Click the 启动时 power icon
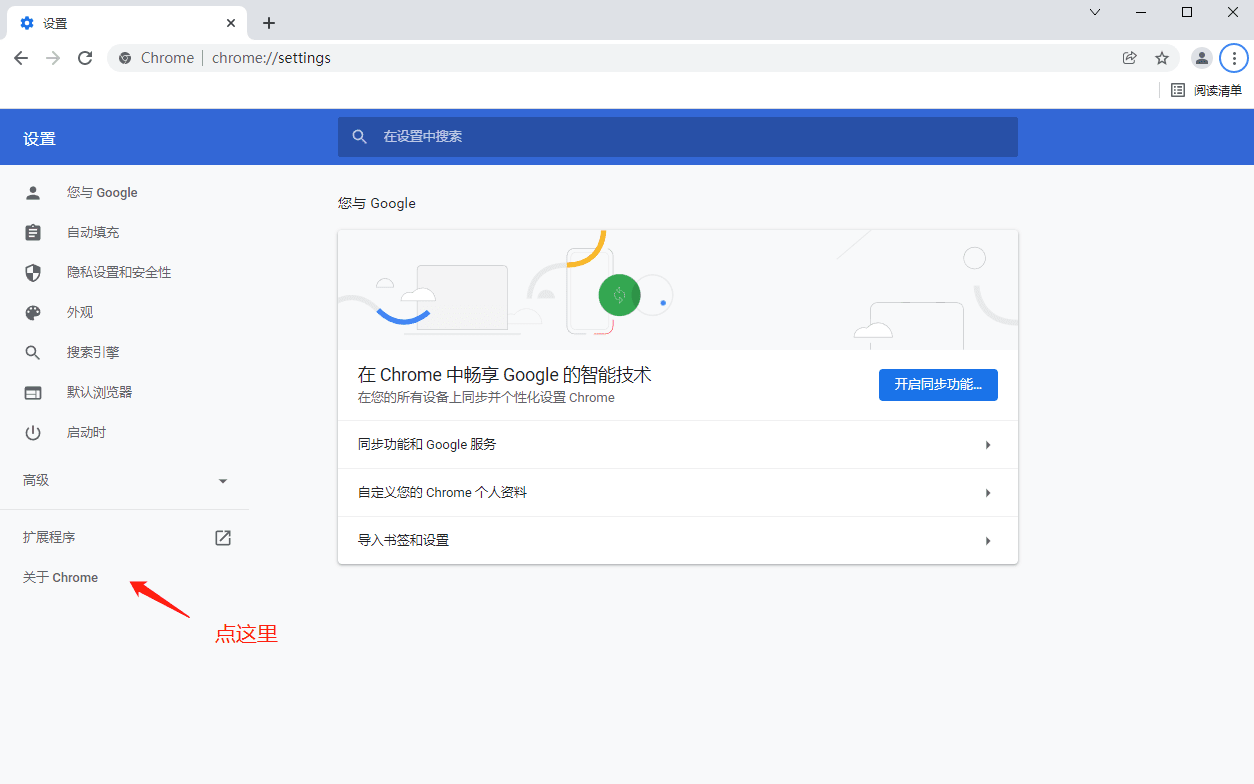Image resolution: width=1254 pixels, height=784 pixels. tap(33, 432)
